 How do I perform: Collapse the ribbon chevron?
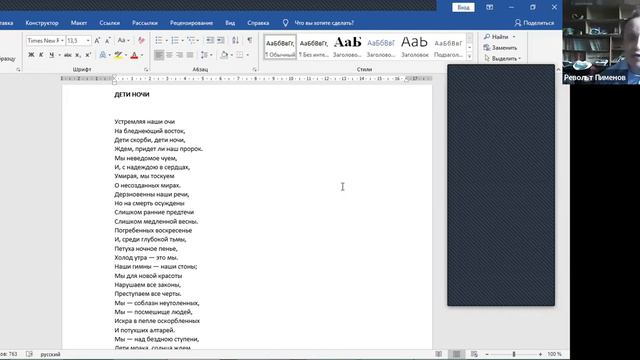(558, 70)
